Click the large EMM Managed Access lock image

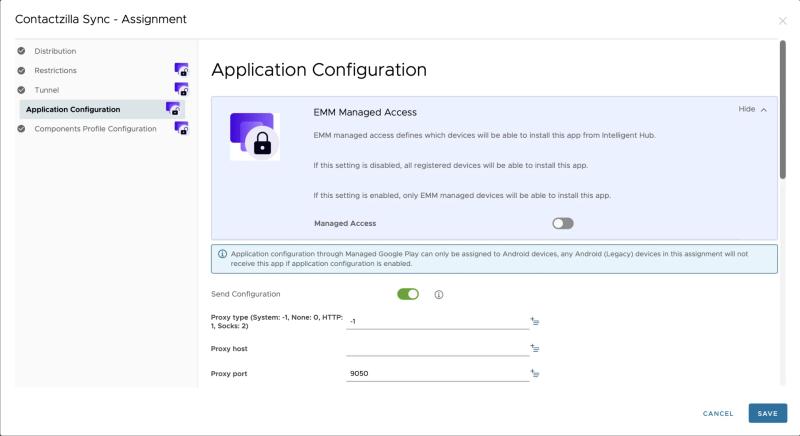click(255, 136)
